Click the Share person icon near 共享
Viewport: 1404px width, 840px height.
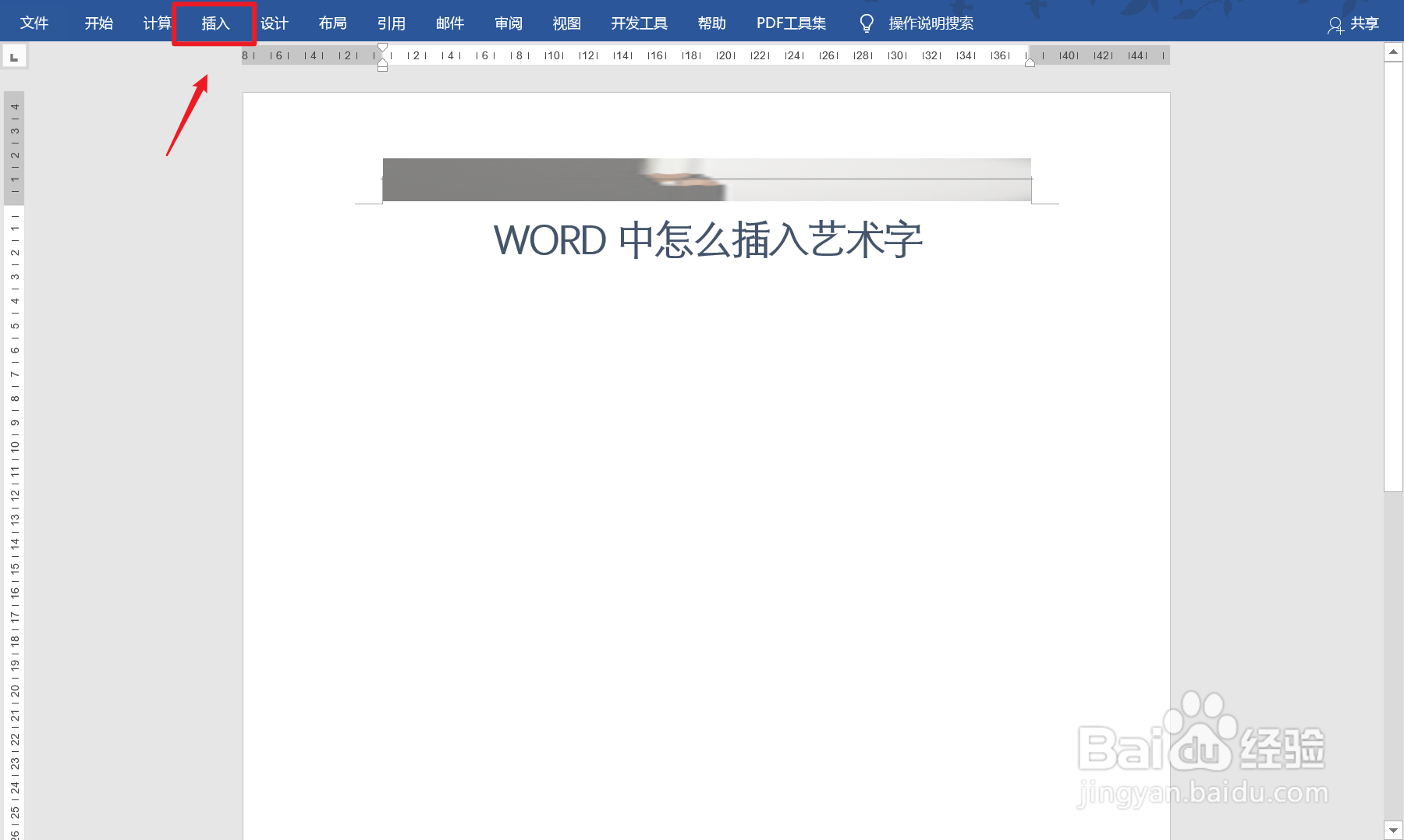(1335, 23)
